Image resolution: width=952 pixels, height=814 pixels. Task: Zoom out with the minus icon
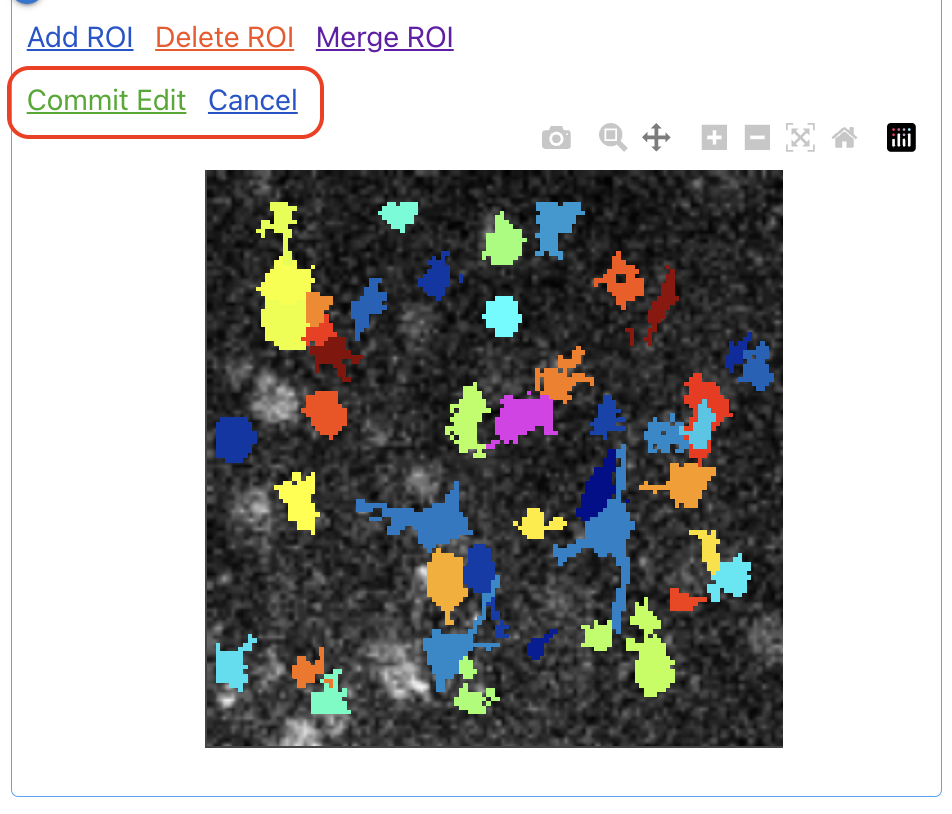[757, 138]
